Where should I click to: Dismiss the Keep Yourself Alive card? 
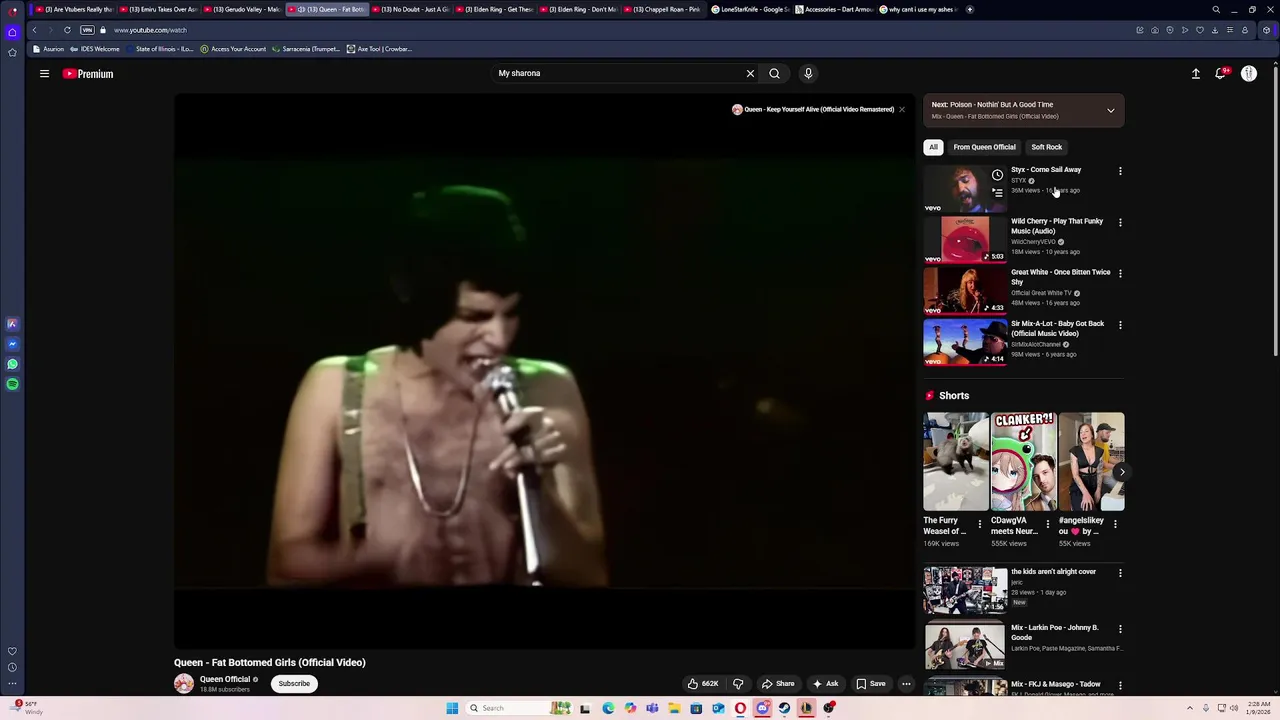pos(901,109)
